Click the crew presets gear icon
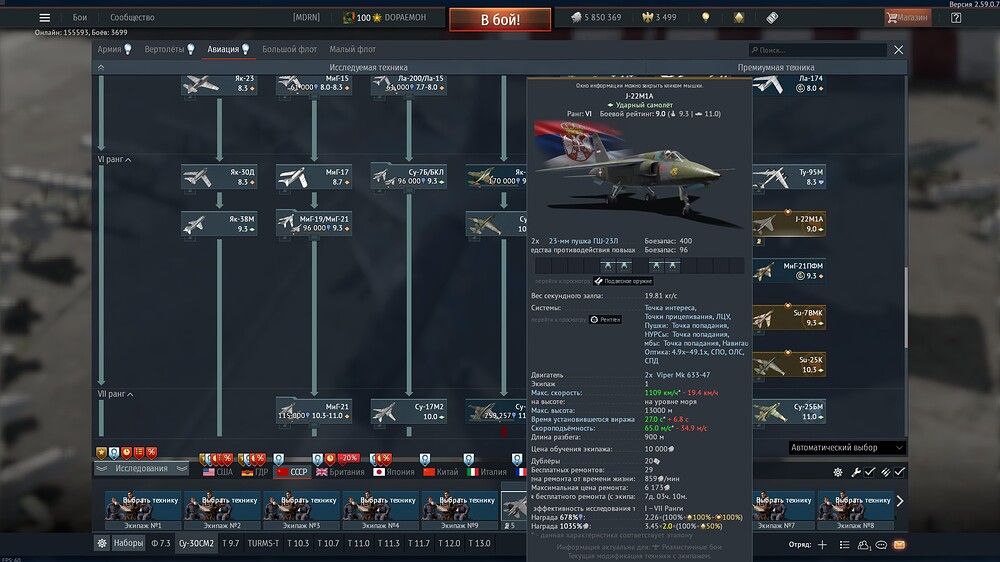The width and height of the screenshot is (1000, 562). 101,544
